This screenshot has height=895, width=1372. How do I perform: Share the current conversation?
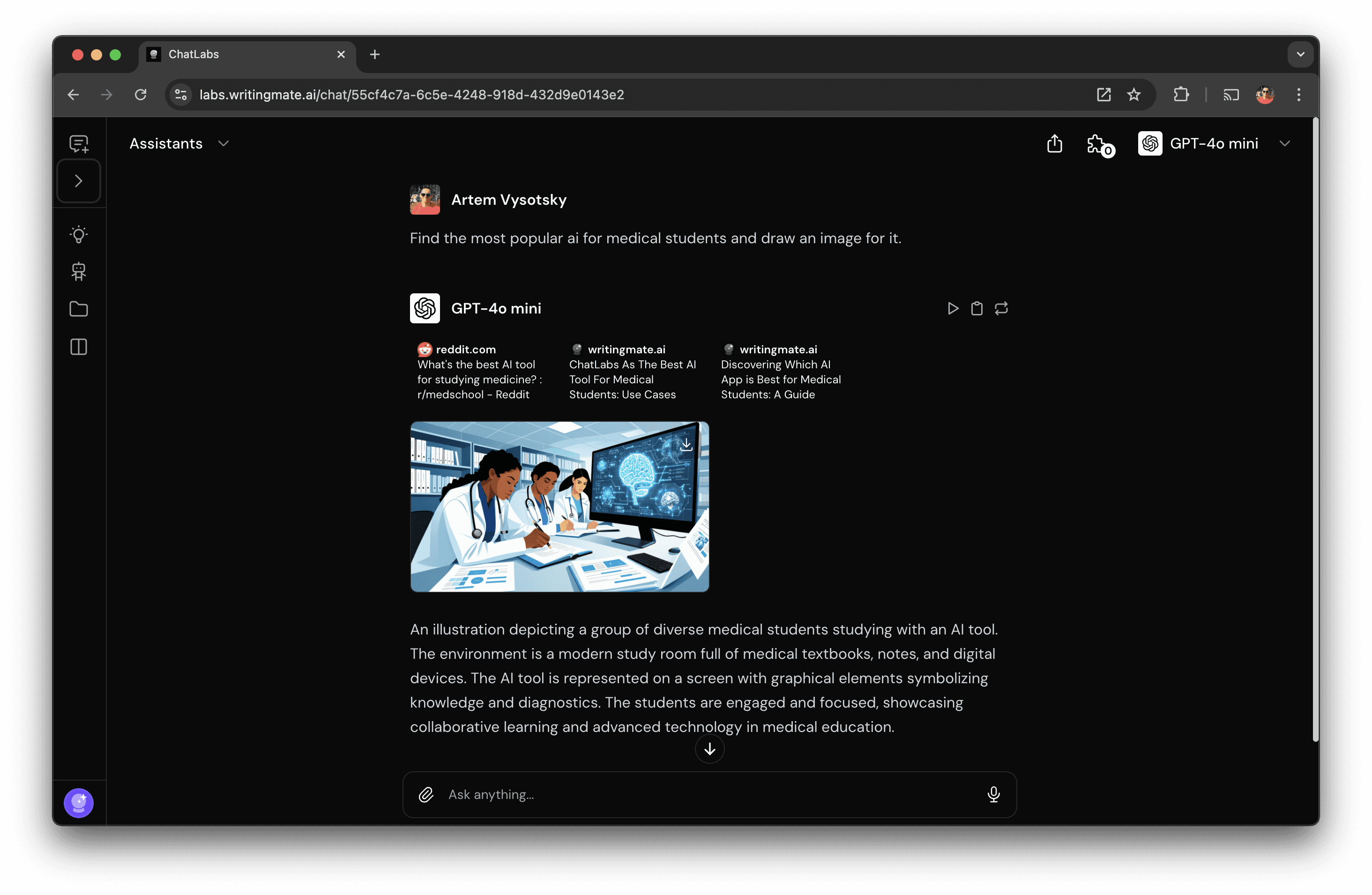point(1054,143)
